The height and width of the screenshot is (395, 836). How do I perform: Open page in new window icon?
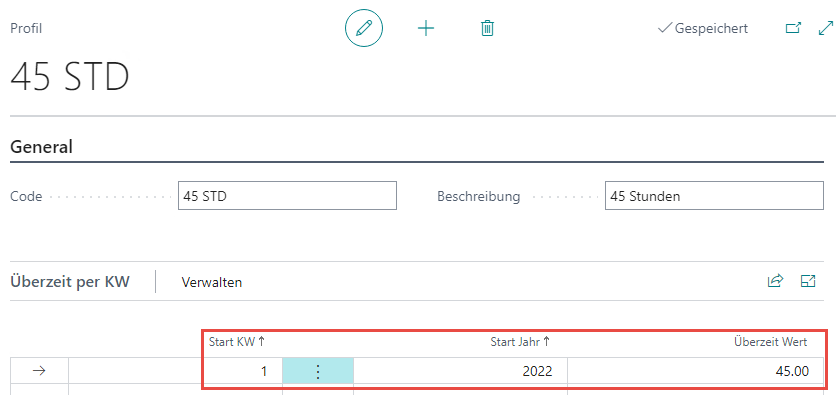pos(794,28)
